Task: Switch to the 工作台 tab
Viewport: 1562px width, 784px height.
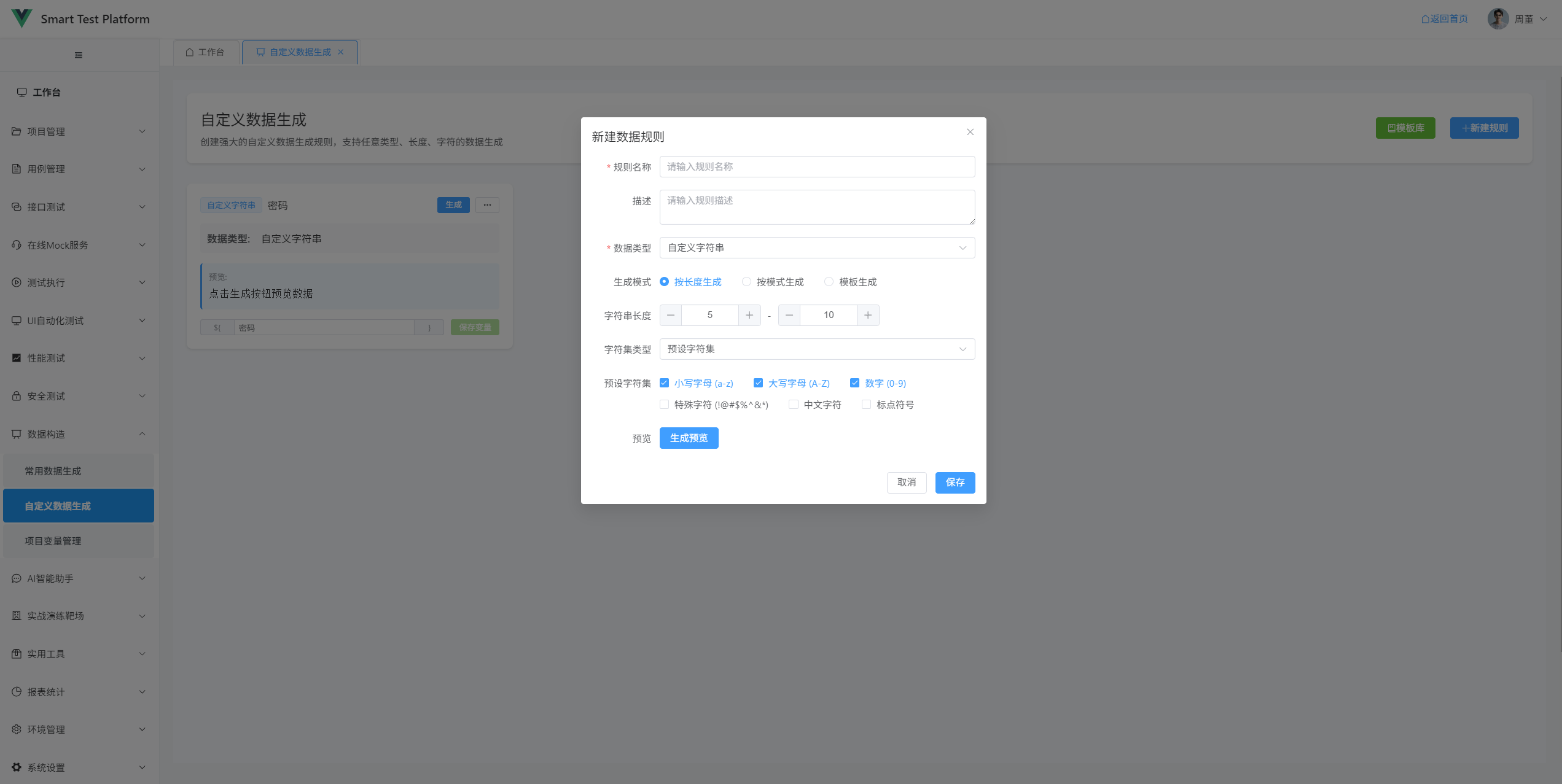Action: [x=205, y=52]
